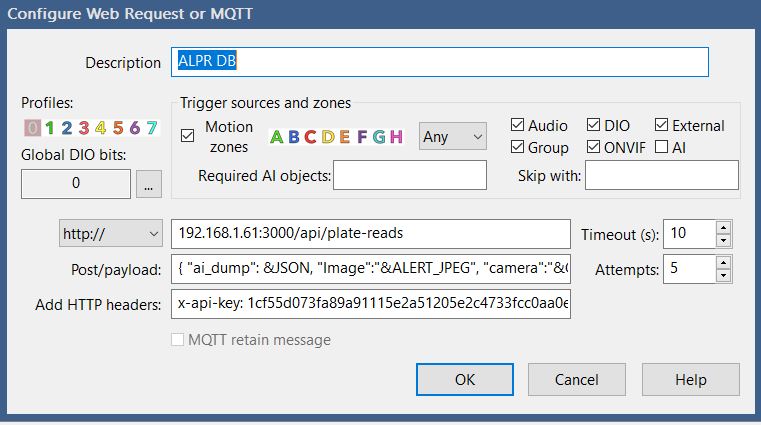Viewport: 761px width, 425px height.
Task: Open the Global DIO bits ellipsis button
Action: click(x=149, y=184)
